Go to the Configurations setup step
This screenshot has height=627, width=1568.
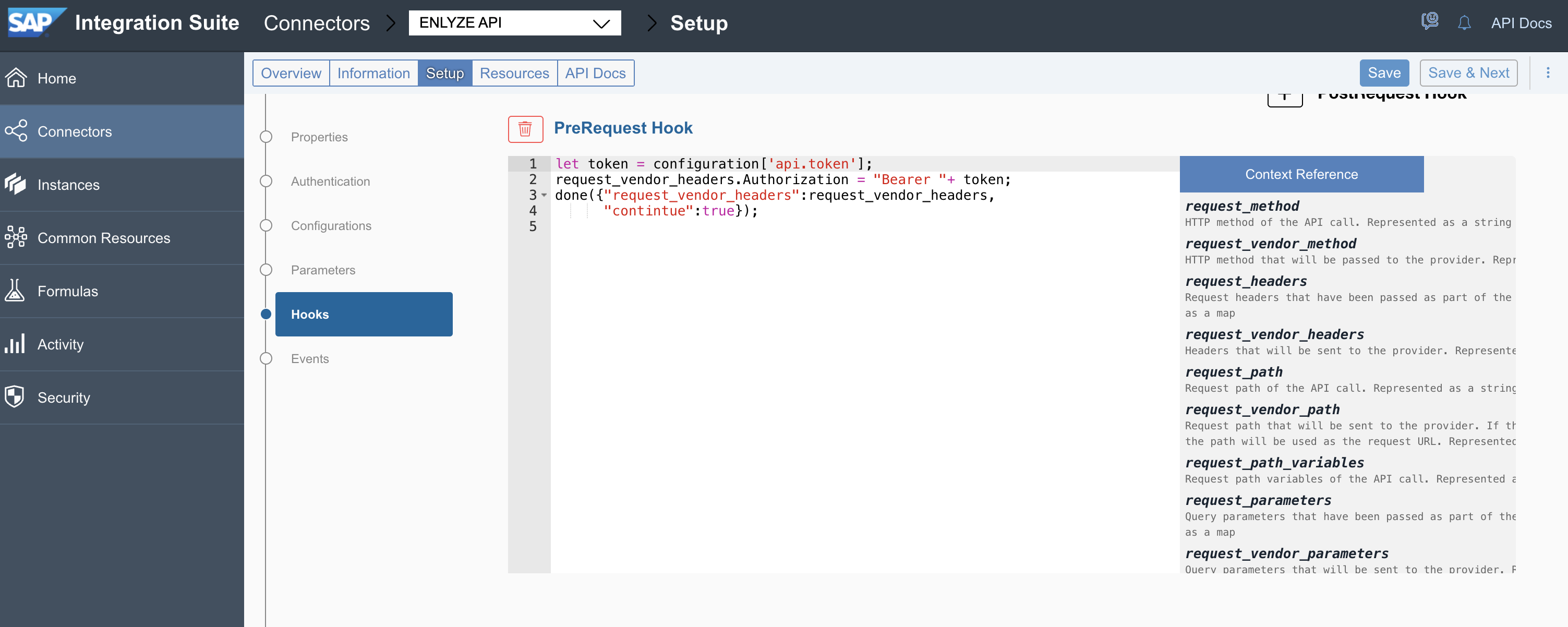tap(331, 226)
